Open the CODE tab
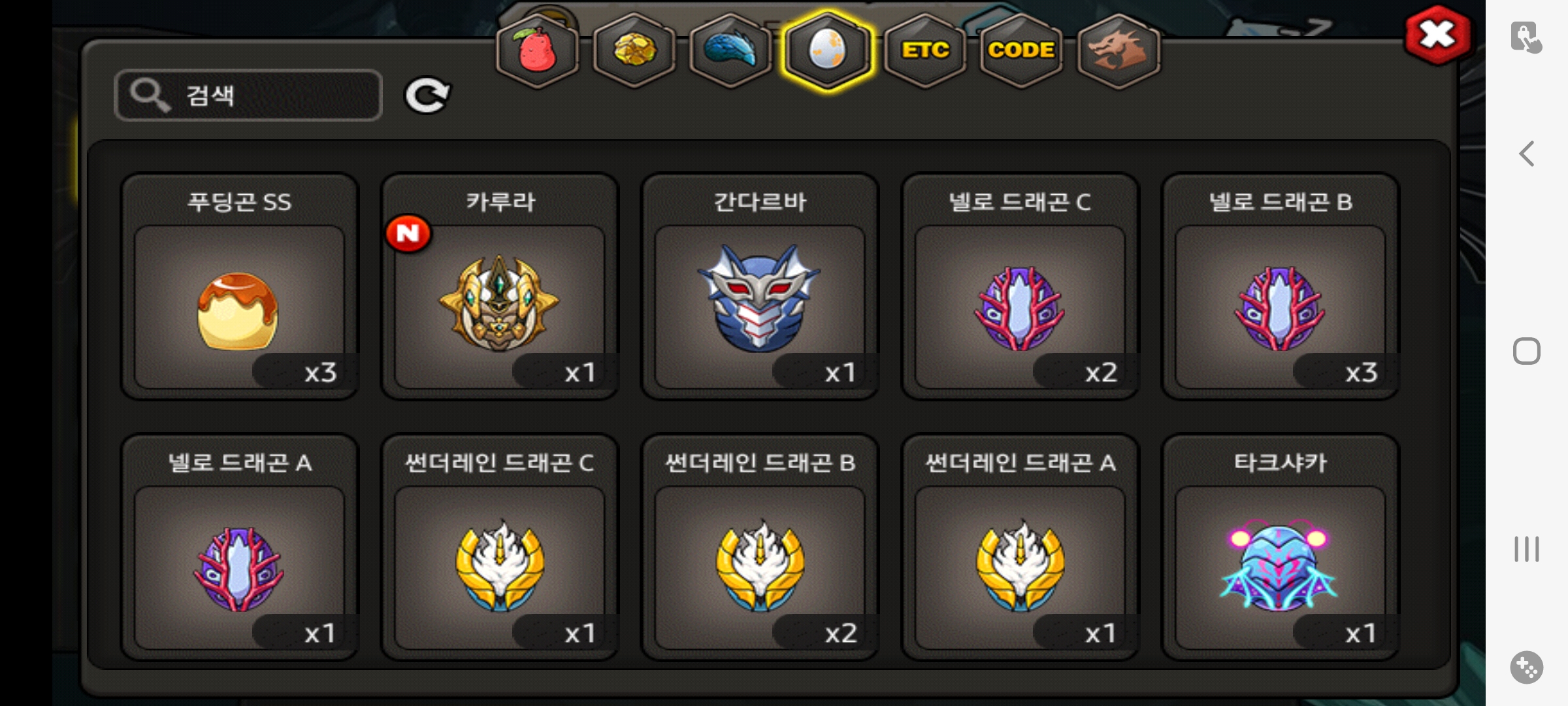The height and width of the screenshot is (706, 1568). tap(1021, 51)
